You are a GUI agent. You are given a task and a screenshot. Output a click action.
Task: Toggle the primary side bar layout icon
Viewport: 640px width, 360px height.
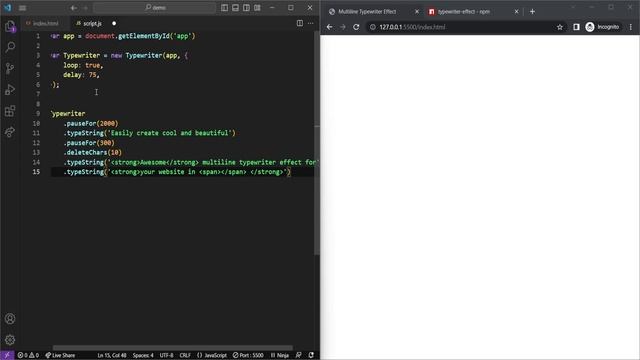coord(224,8)
